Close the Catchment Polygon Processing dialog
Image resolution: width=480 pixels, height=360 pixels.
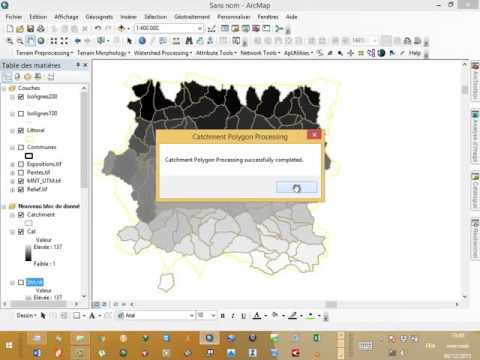tap(314, 135)
